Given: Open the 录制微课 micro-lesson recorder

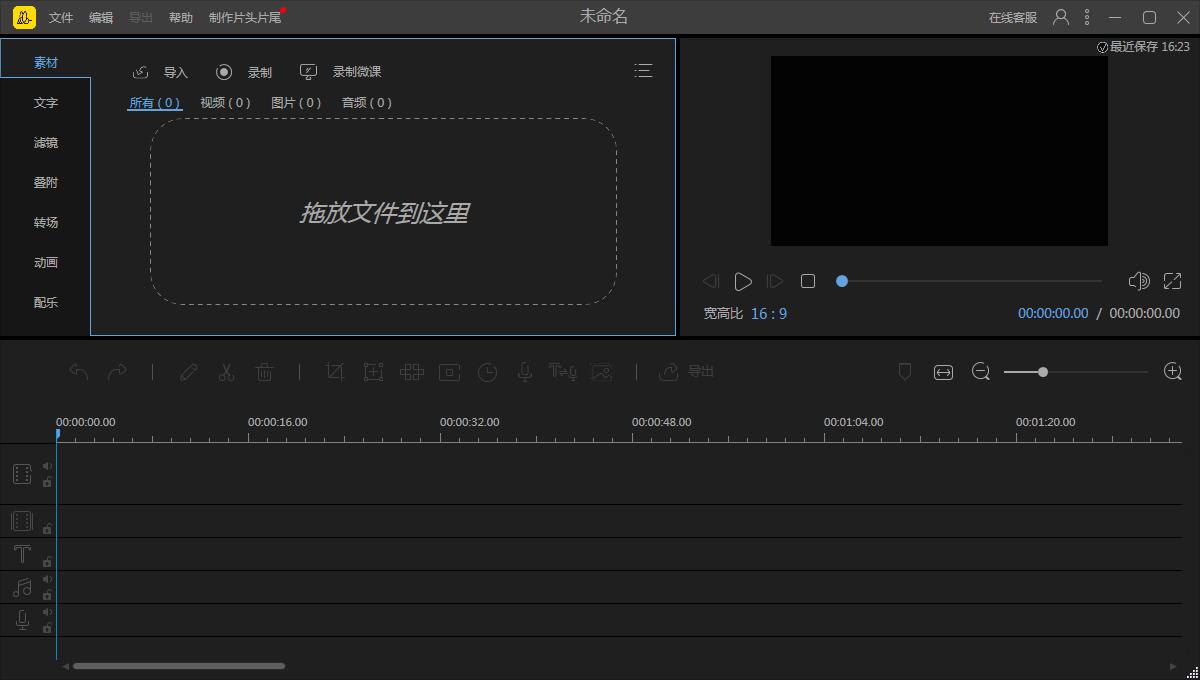Looking at the screenshot, I should (x=309, y=72).
